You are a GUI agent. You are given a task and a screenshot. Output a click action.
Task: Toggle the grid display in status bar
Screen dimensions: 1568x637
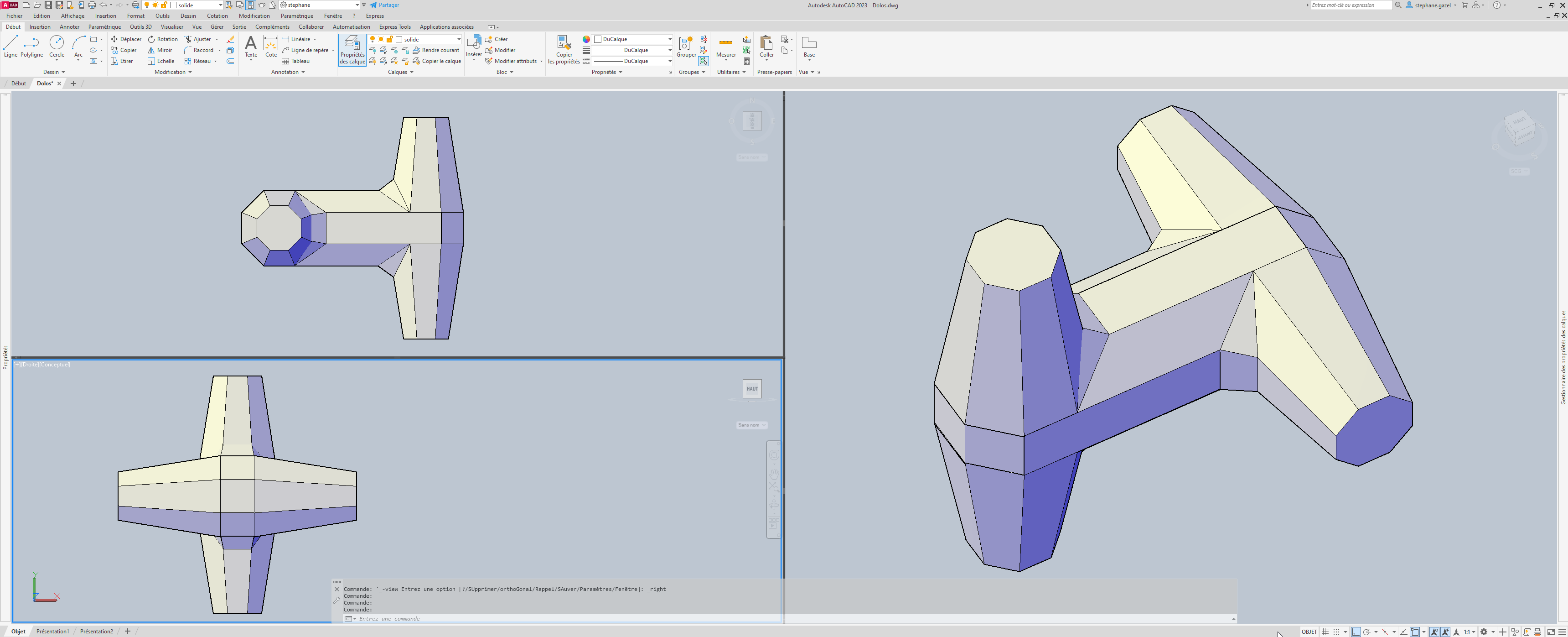1325,632
